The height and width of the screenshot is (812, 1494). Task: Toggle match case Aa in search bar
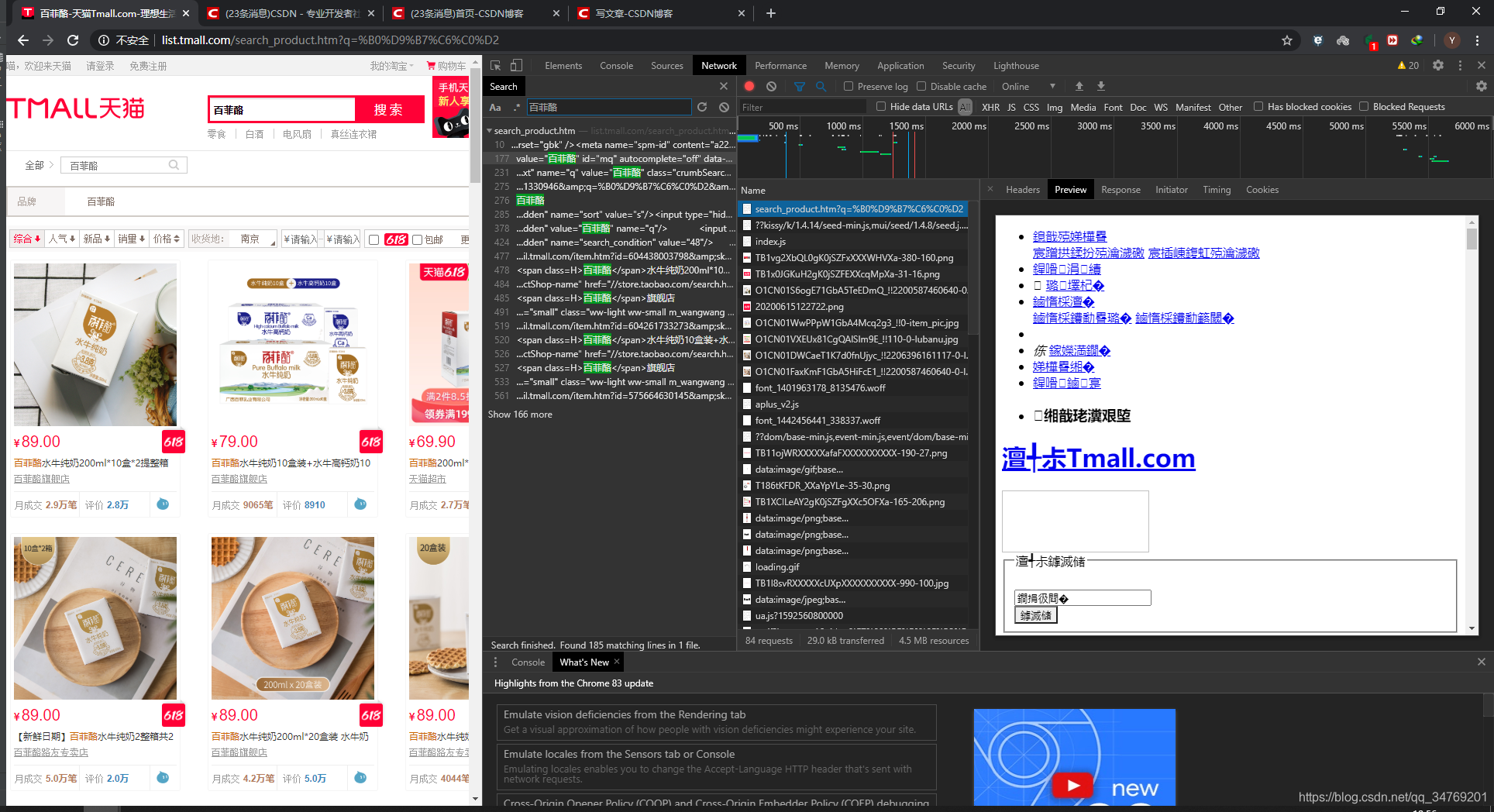point(495,107)
